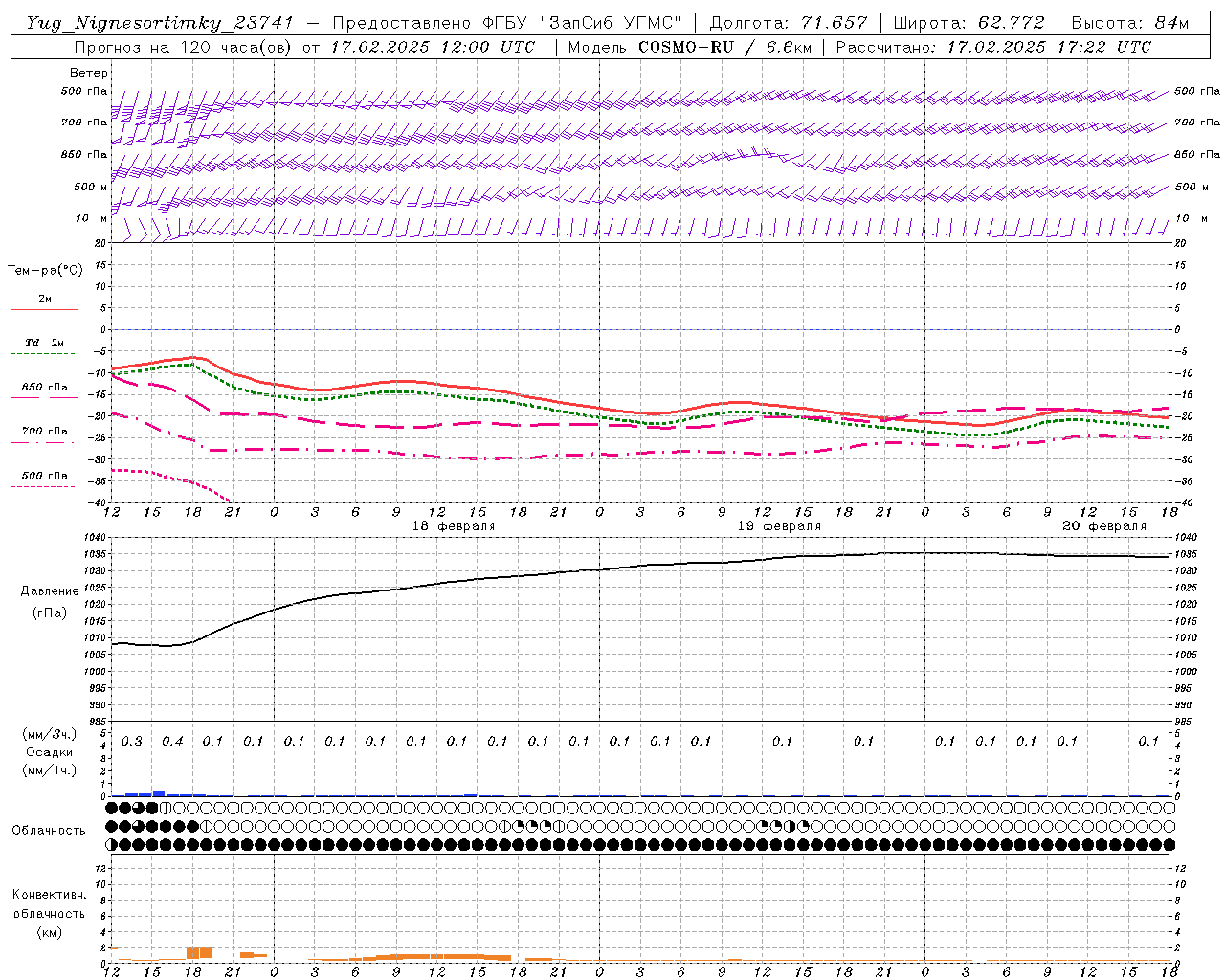Viewport: 1225px width, 980px height.
Task: Click the 18 февраля date label
Action: [x=454, y=526]
